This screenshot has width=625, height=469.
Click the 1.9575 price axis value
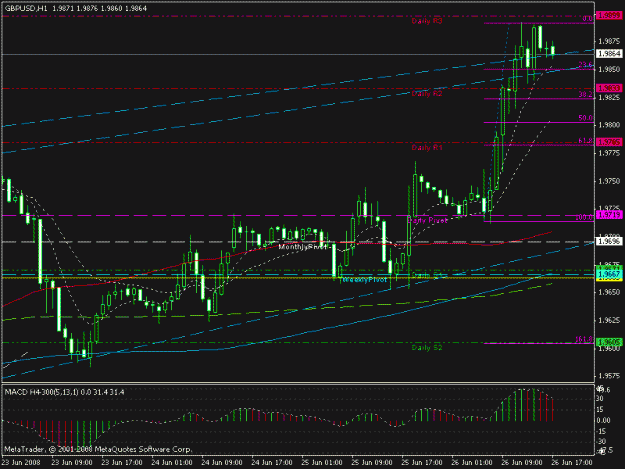pyautogui.click(x=609, y=376)
